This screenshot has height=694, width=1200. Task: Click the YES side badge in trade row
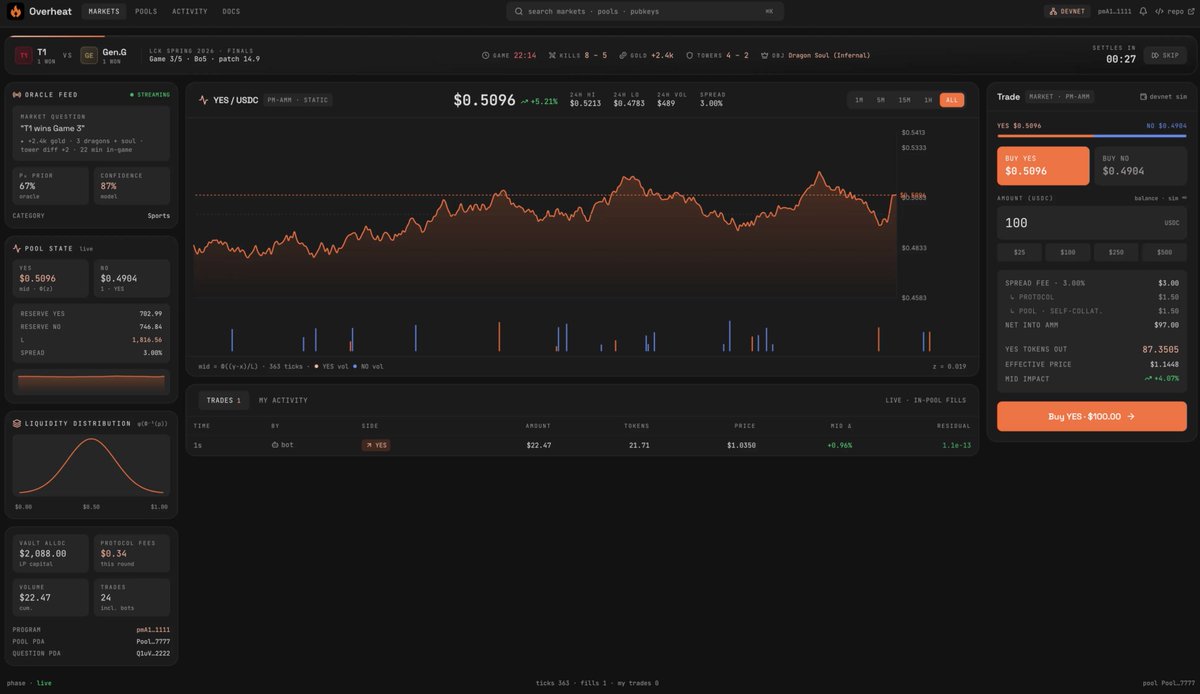(x=376, y=445)
